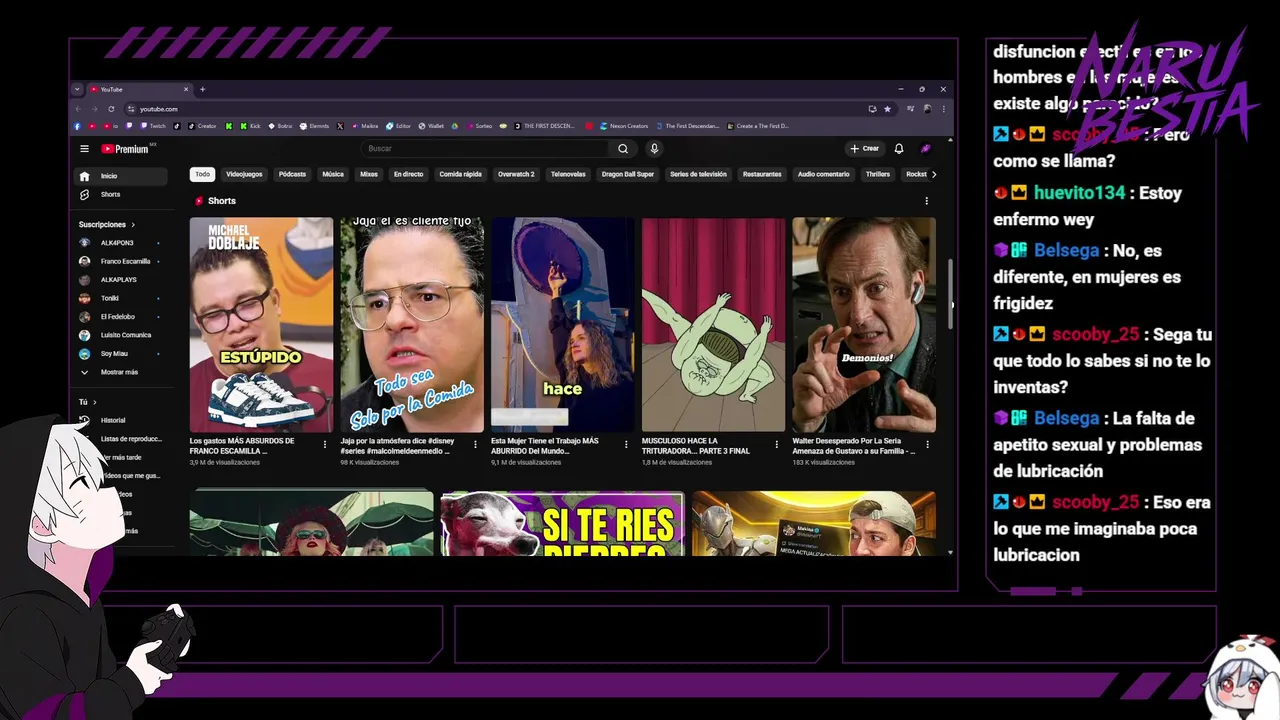Screen dimensions: 1280x720
Task: Open the 'Todo sea Solo por la Comida' short
Action: [412, 325]
